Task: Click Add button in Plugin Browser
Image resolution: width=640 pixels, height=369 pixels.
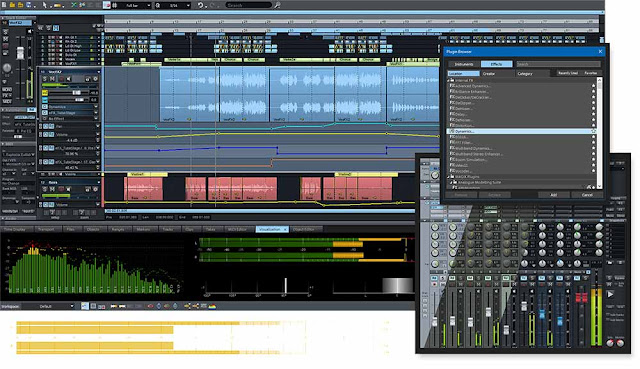Action: (553, 195)
